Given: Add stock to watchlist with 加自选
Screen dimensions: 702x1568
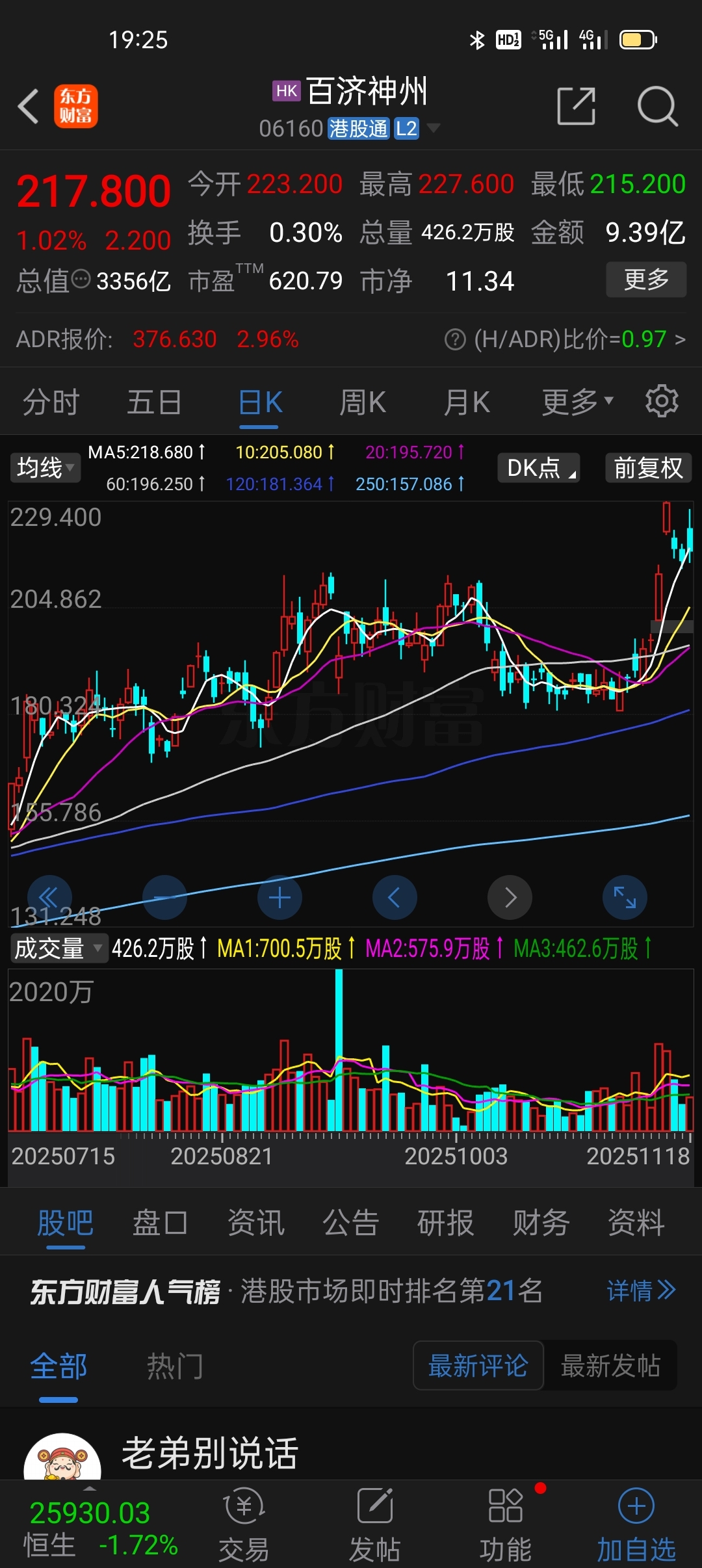Looking at the screenshot, I should coord(636,1524).
